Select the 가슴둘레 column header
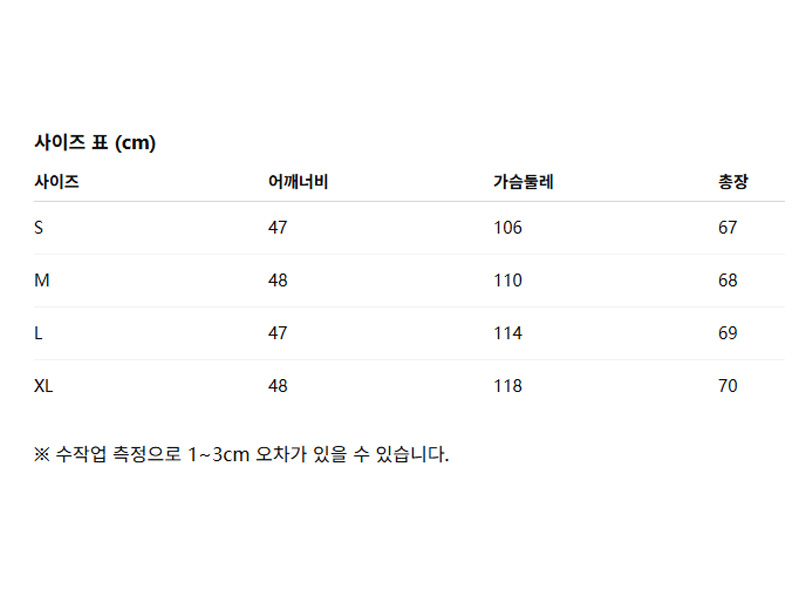 click(x=523, y=183)
